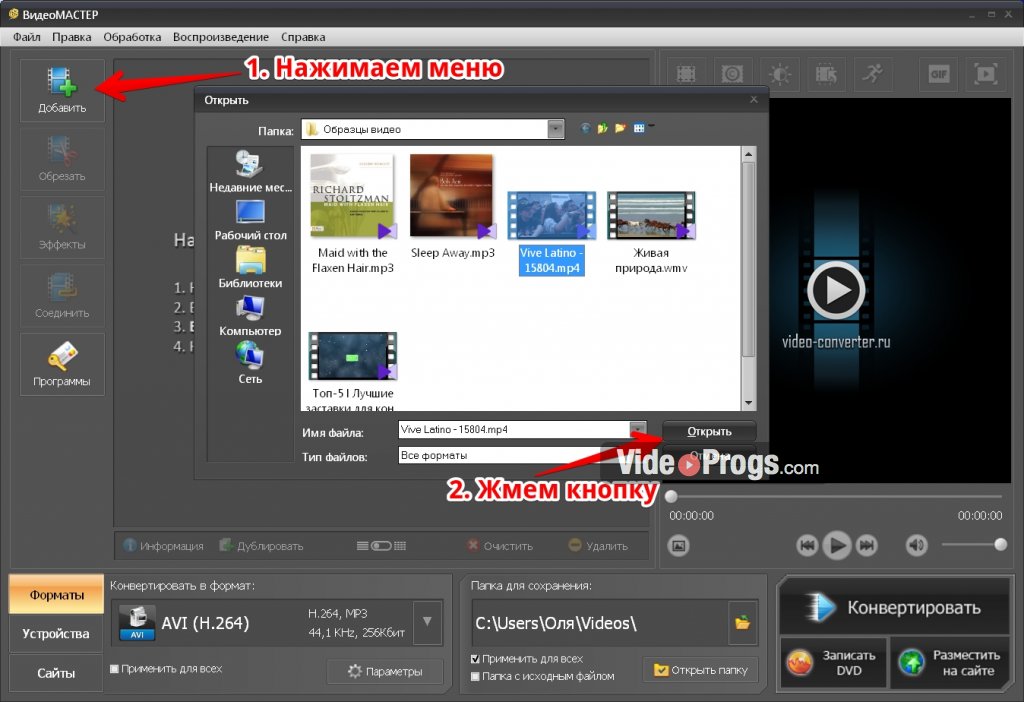Create a GIF with the GIF icon
Image resolution: width=1024 pixels, height=702 pixels.
click(938, 74)
